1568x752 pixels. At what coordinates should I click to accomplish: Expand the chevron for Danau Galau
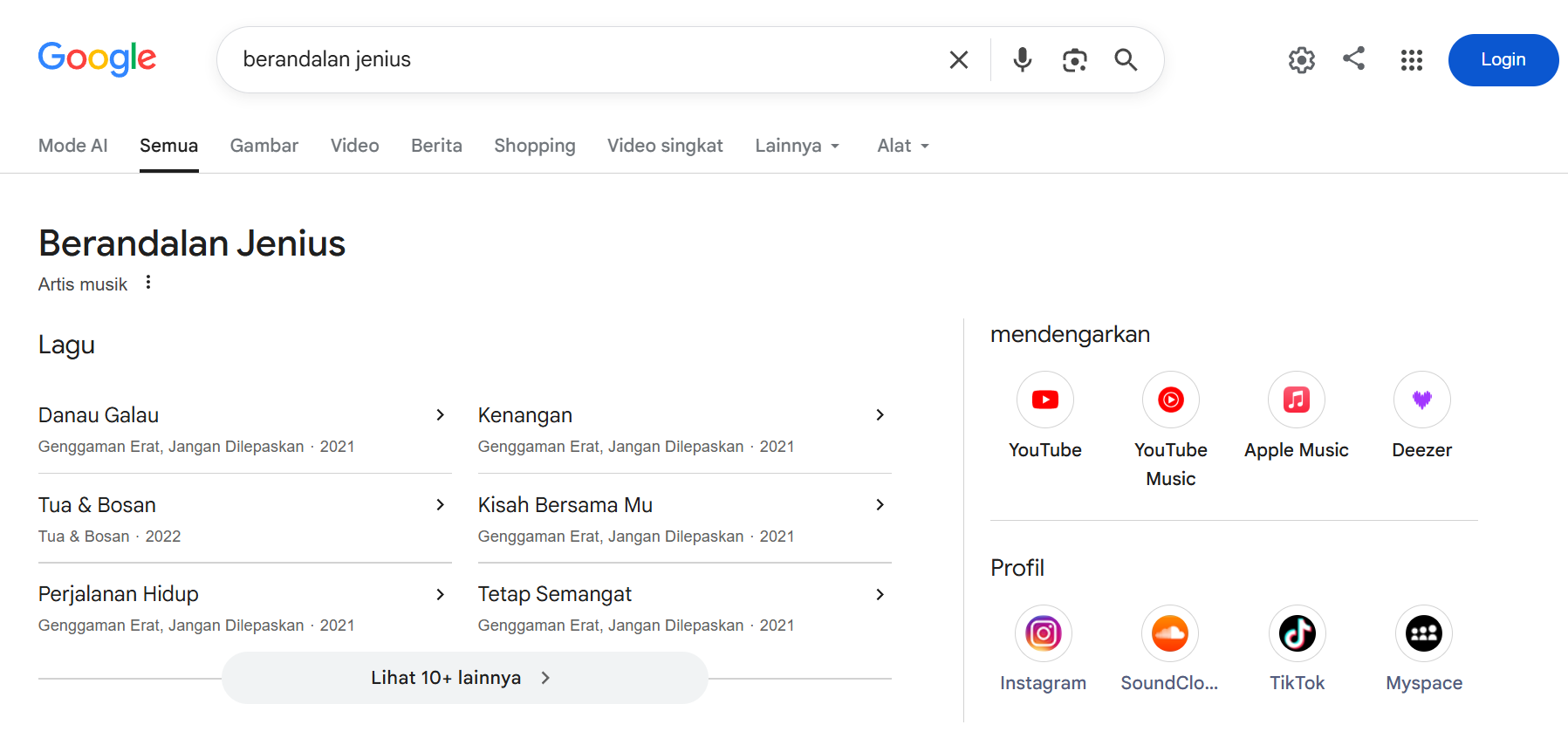pos(441,415)
